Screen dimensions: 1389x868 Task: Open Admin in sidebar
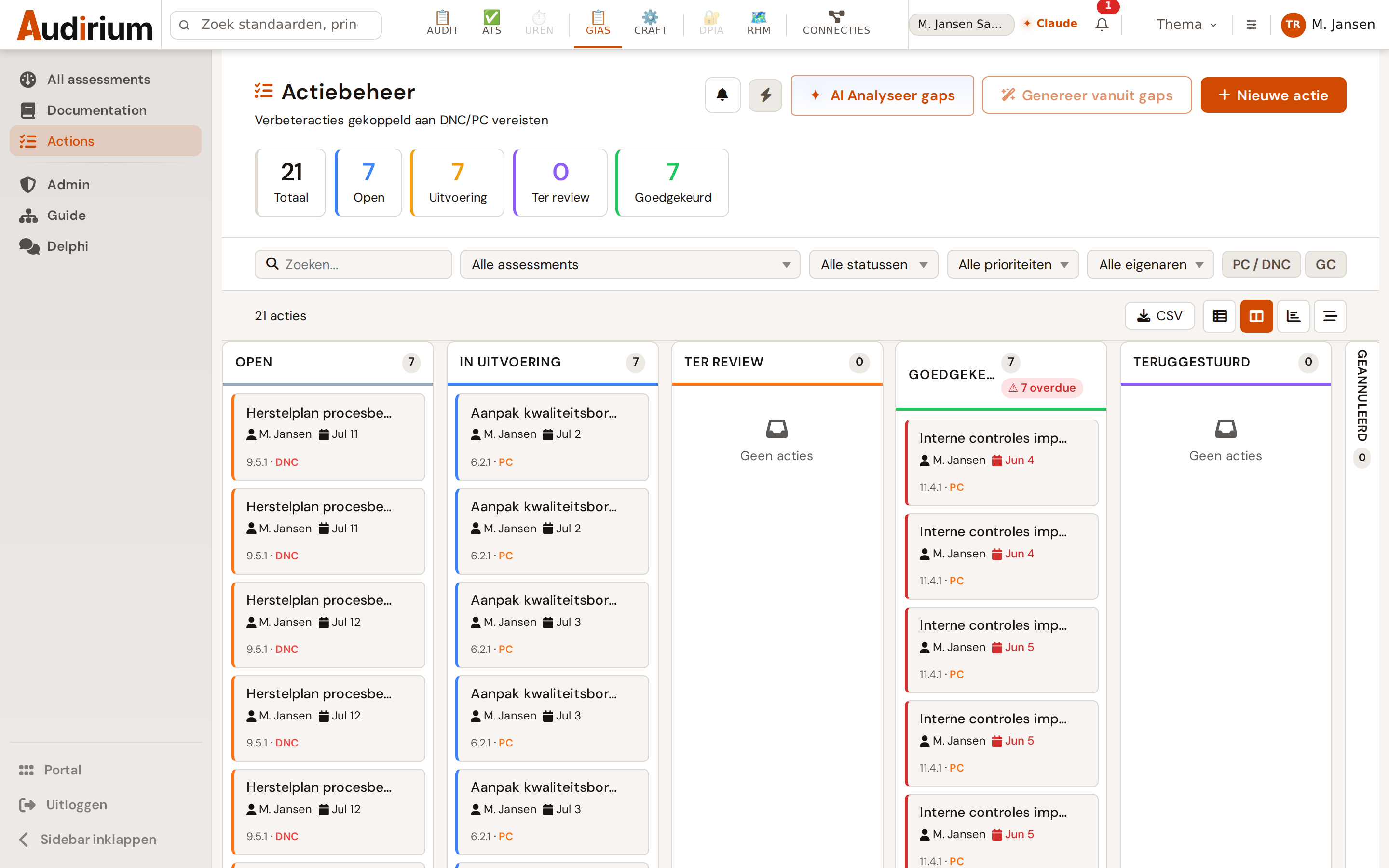pyautogui.click(x=106, y=184)
